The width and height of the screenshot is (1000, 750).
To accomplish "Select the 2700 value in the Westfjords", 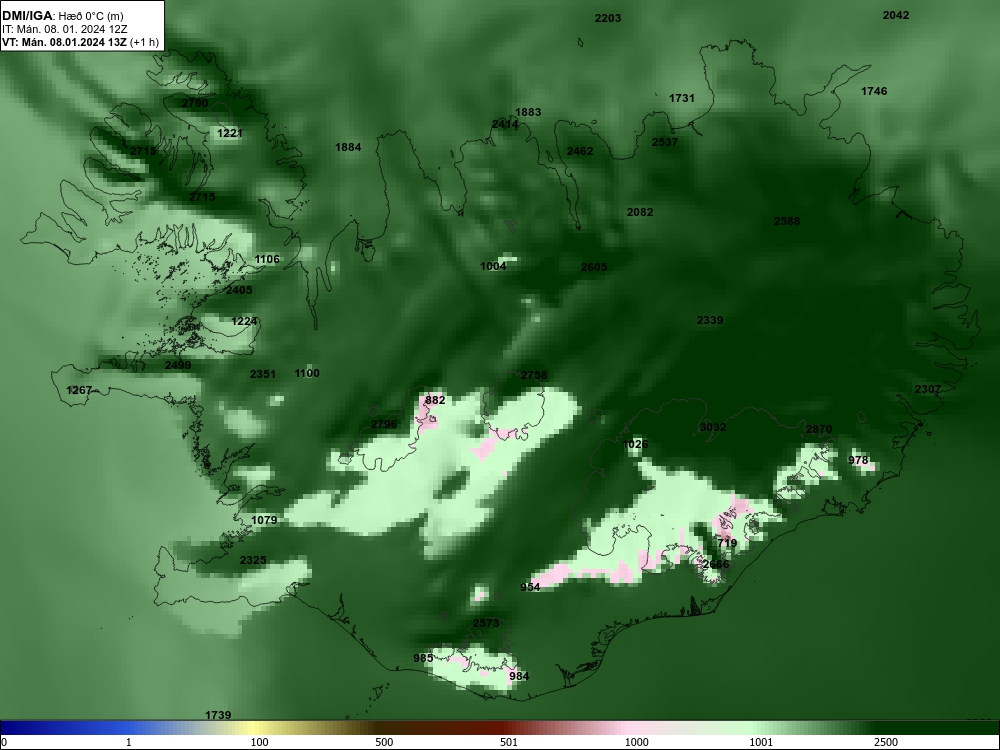I will [x=195, y=103].
